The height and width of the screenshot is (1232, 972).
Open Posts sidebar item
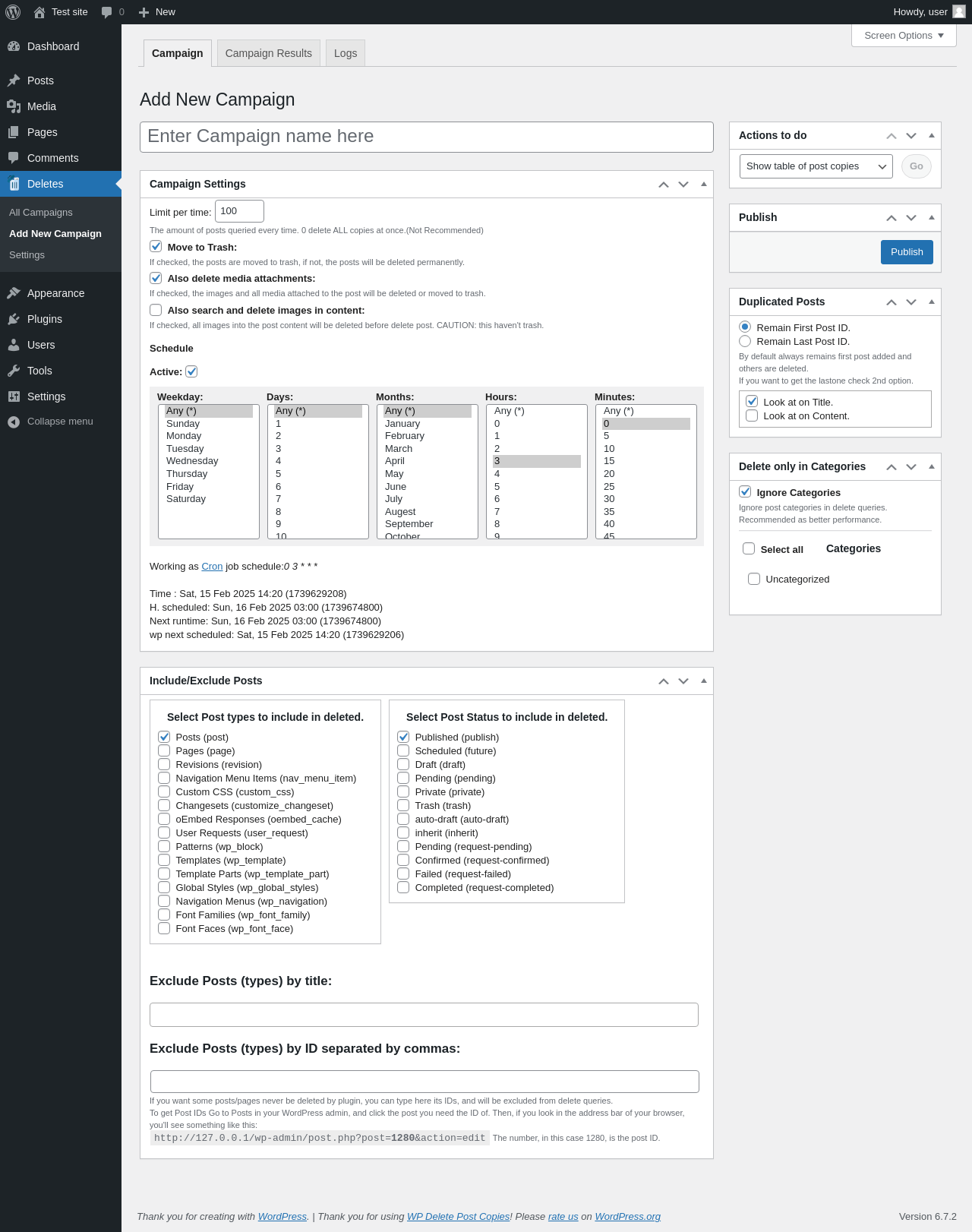[61, 81]
